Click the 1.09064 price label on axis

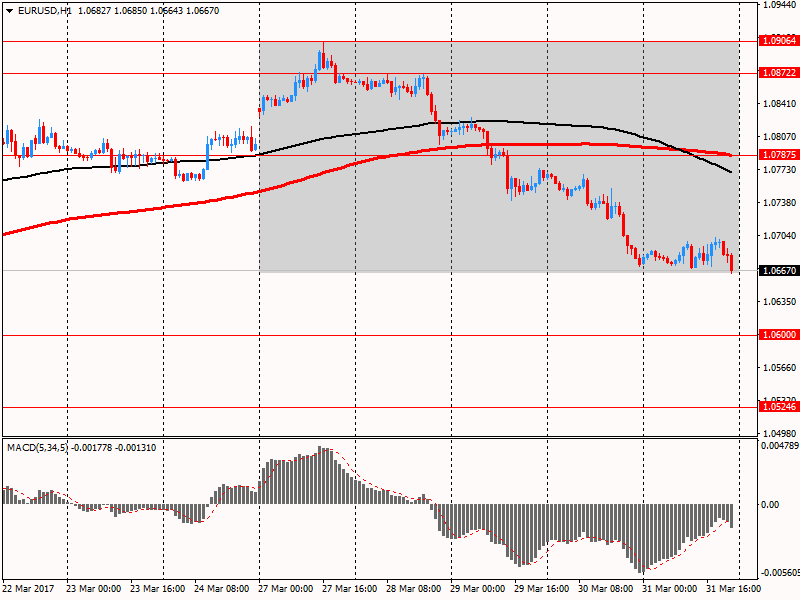(x=778, y=42)
